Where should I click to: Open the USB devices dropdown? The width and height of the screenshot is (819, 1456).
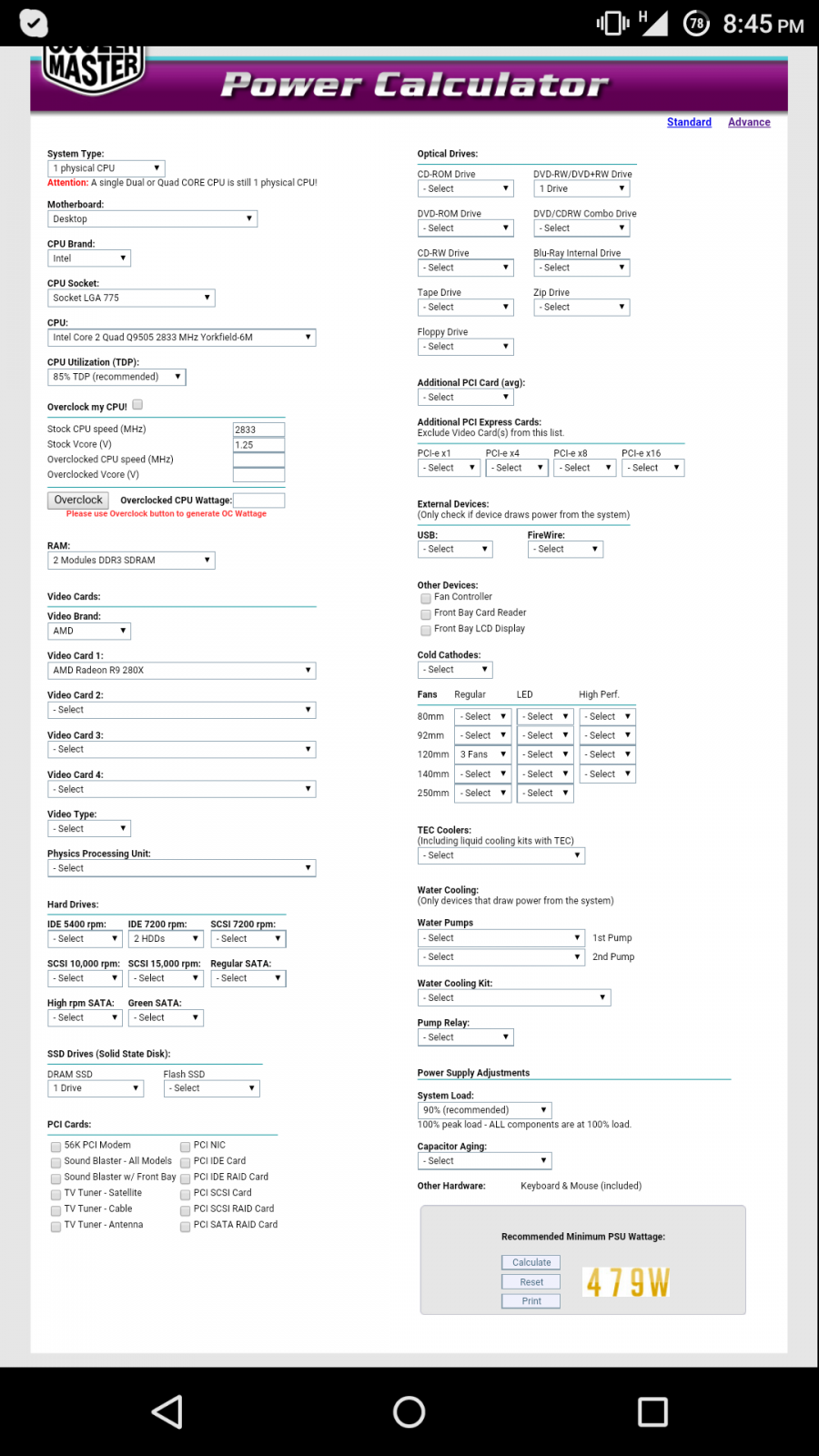(x=455, y=550)
